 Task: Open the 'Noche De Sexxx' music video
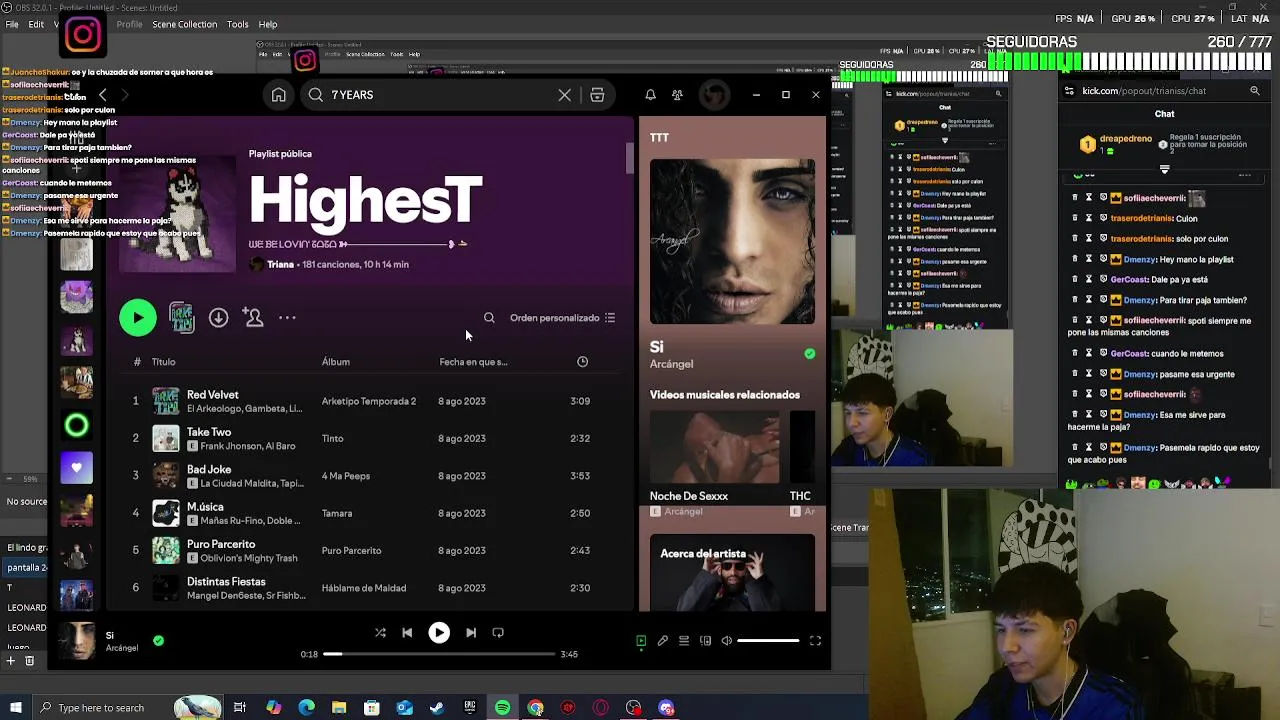coord(714,458)
